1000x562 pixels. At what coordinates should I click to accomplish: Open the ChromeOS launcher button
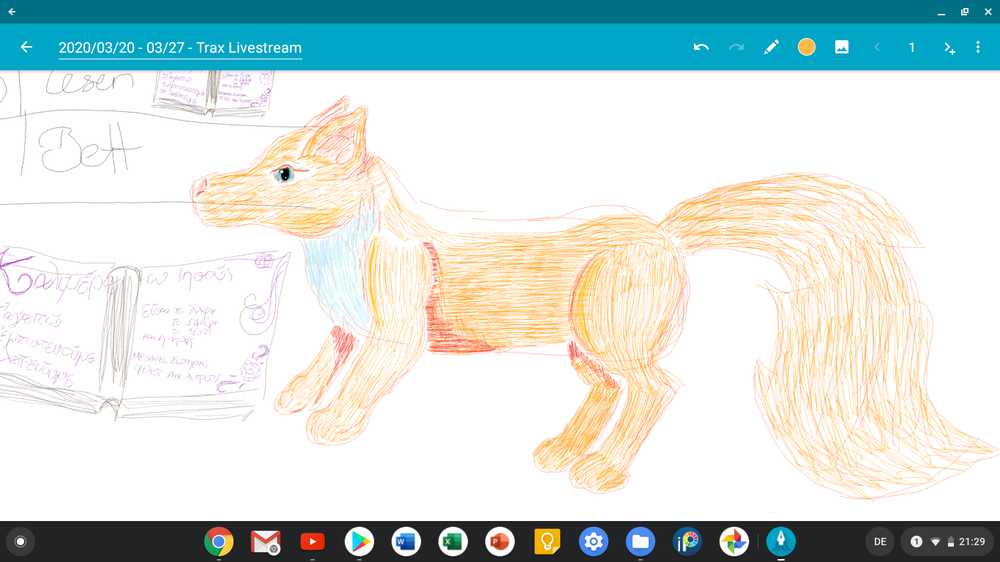coord(20,542)
